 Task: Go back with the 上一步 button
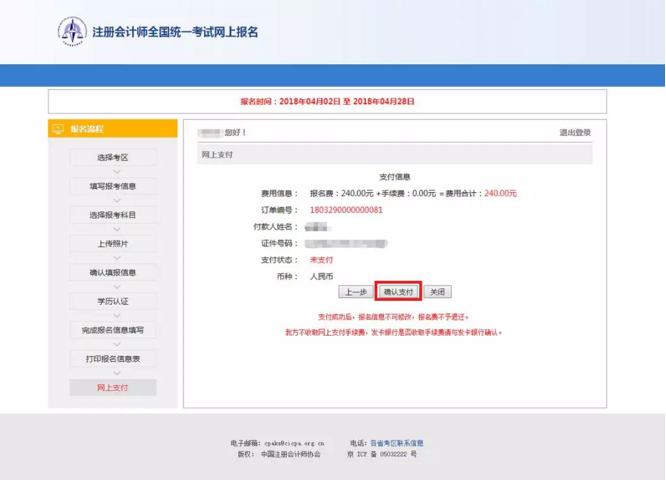(x=355, y=292)
